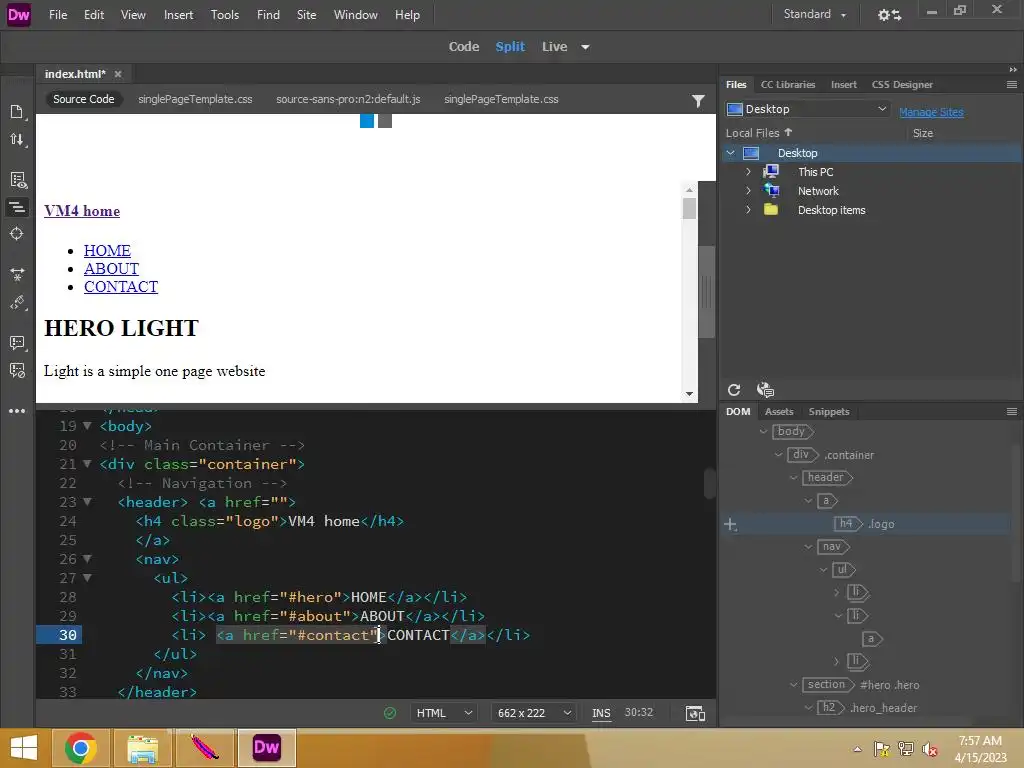The height and width of the screenshot is (768, 1024).
Task: Open File Explorer from the taskbar
Action: [142, 748]
